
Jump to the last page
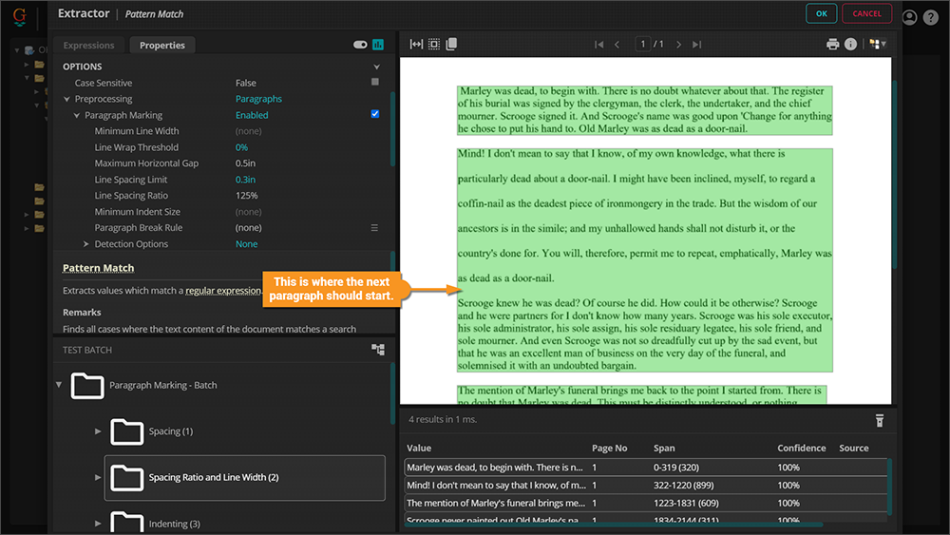(x=697, y=44)
